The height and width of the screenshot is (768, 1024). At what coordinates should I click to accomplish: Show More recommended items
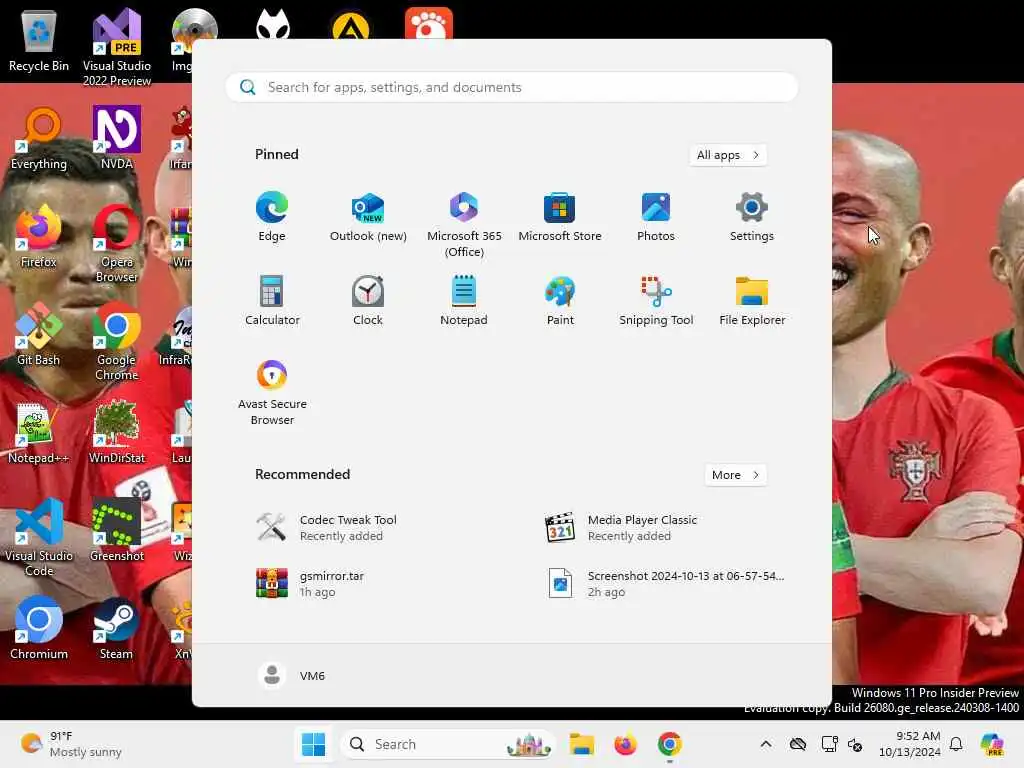pos(735,475)
